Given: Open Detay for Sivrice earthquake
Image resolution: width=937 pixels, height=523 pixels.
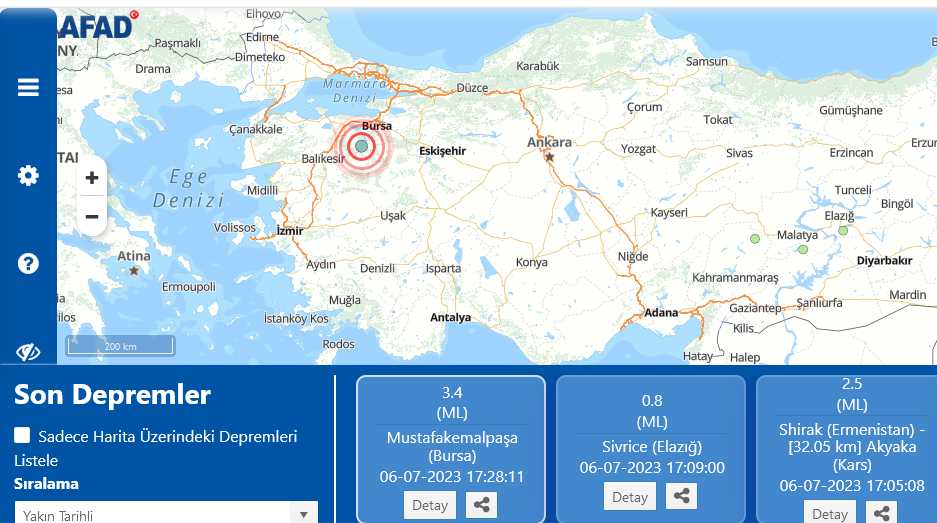Looking at the screenshot, I should [630, 496].
